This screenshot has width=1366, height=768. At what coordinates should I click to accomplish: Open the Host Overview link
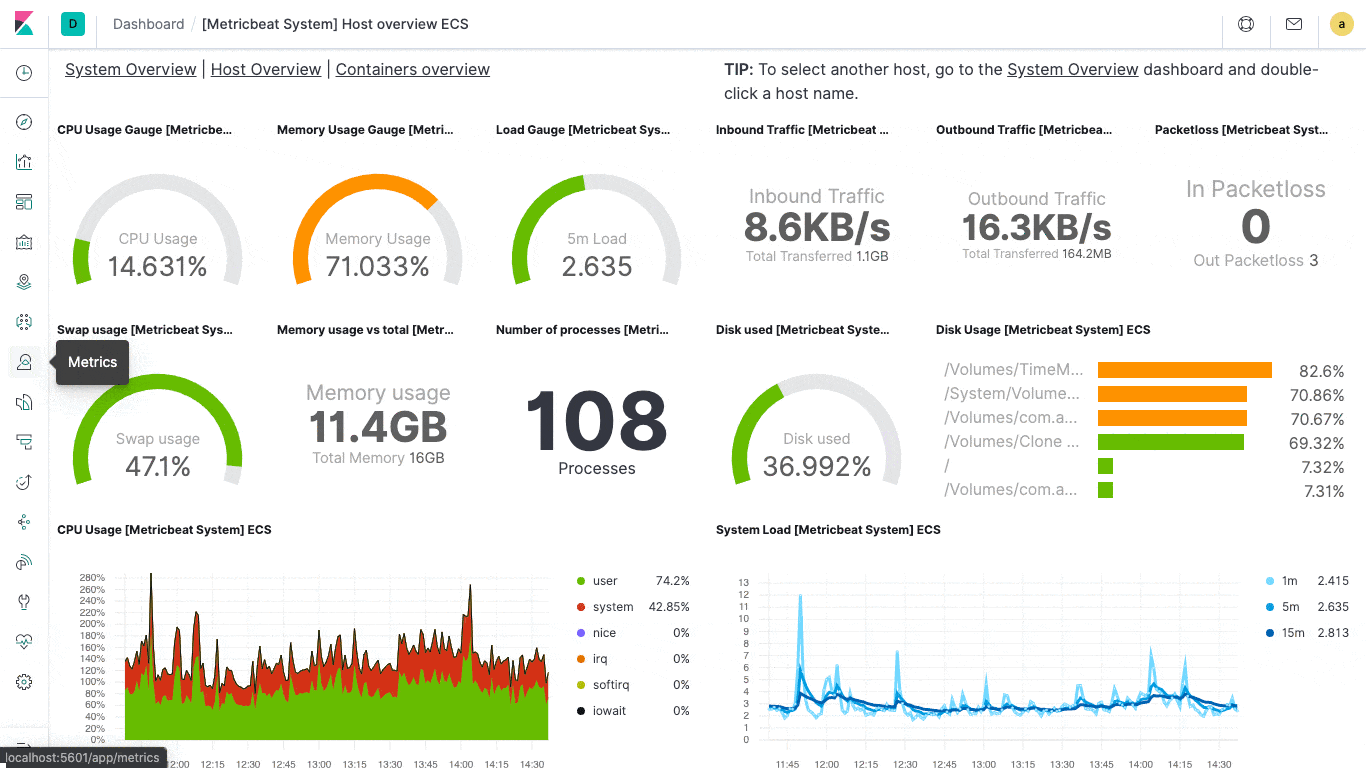(266, 69)
